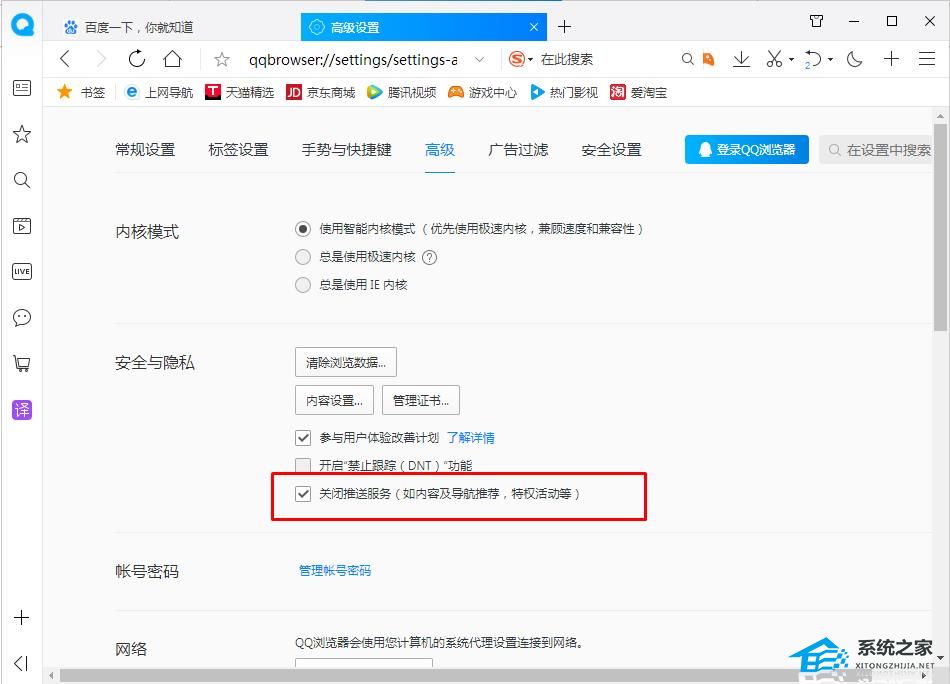Select always use speed kernel radio
The height and width of the screenshot is (684, 950).
click(x=303, y=257)
